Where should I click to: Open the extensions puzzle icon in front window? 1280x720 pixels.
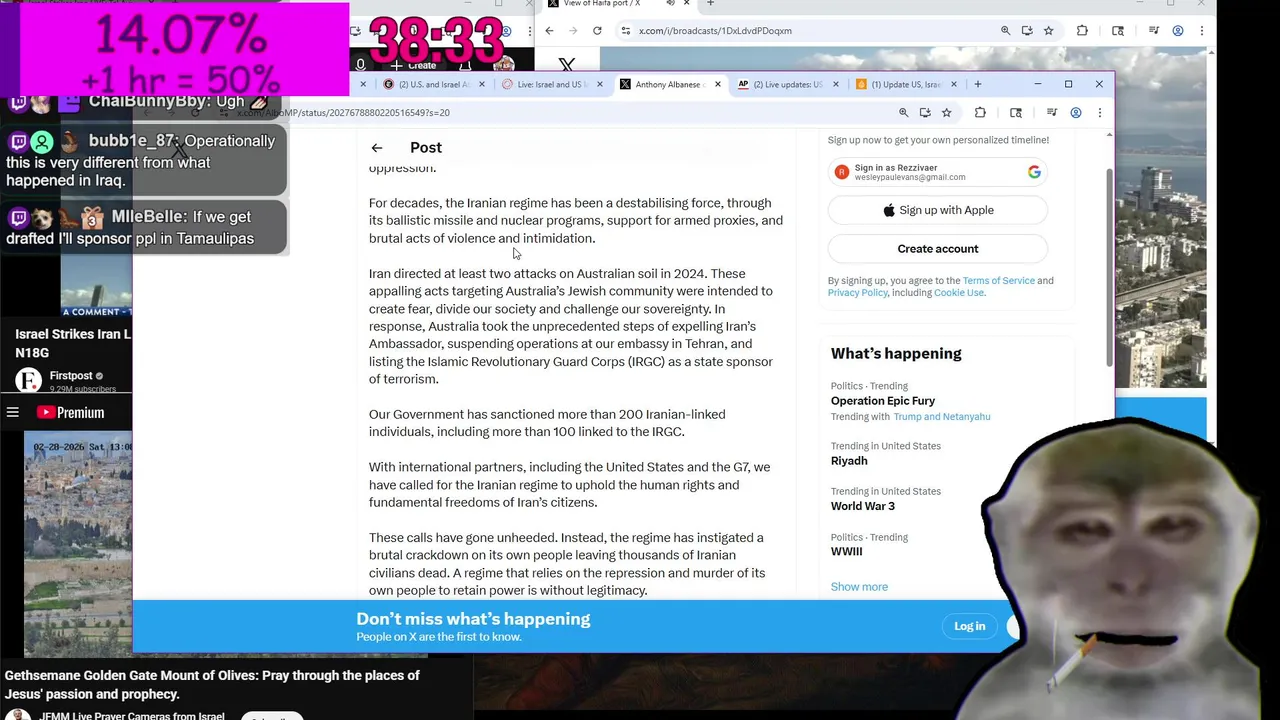(980, 113)
